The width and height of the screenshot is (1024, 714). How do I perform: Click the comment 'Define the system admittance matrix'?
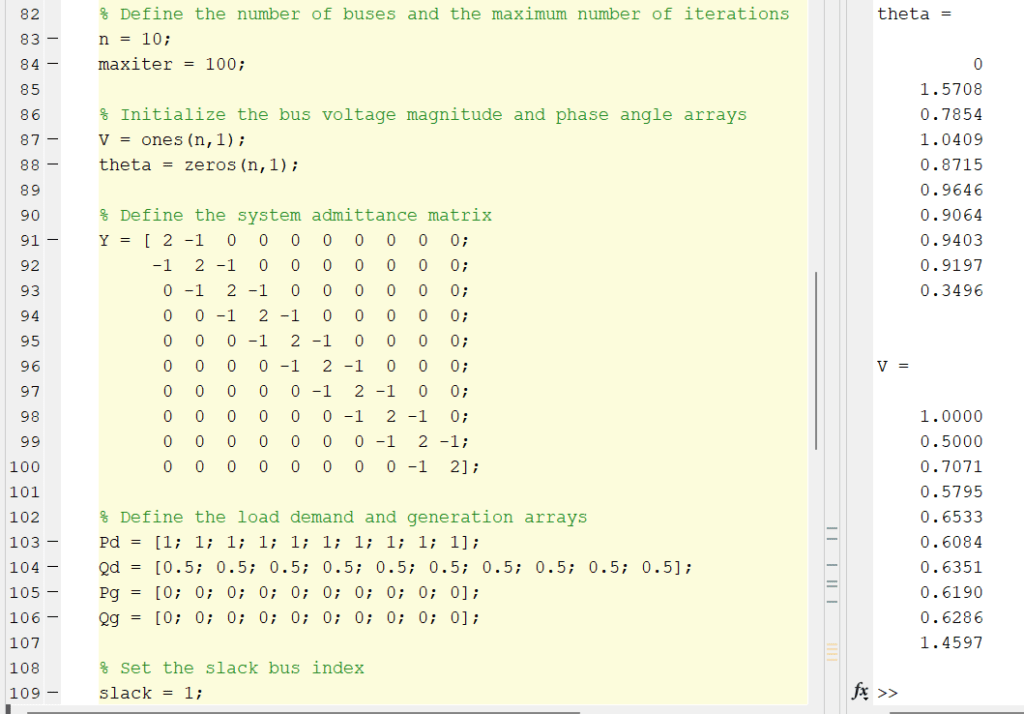pyautogui.click(x=306, y=215)
